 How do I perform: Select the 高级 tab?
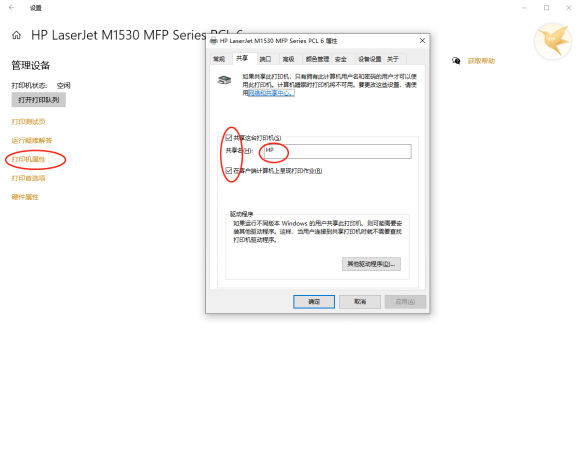point(289,59)
